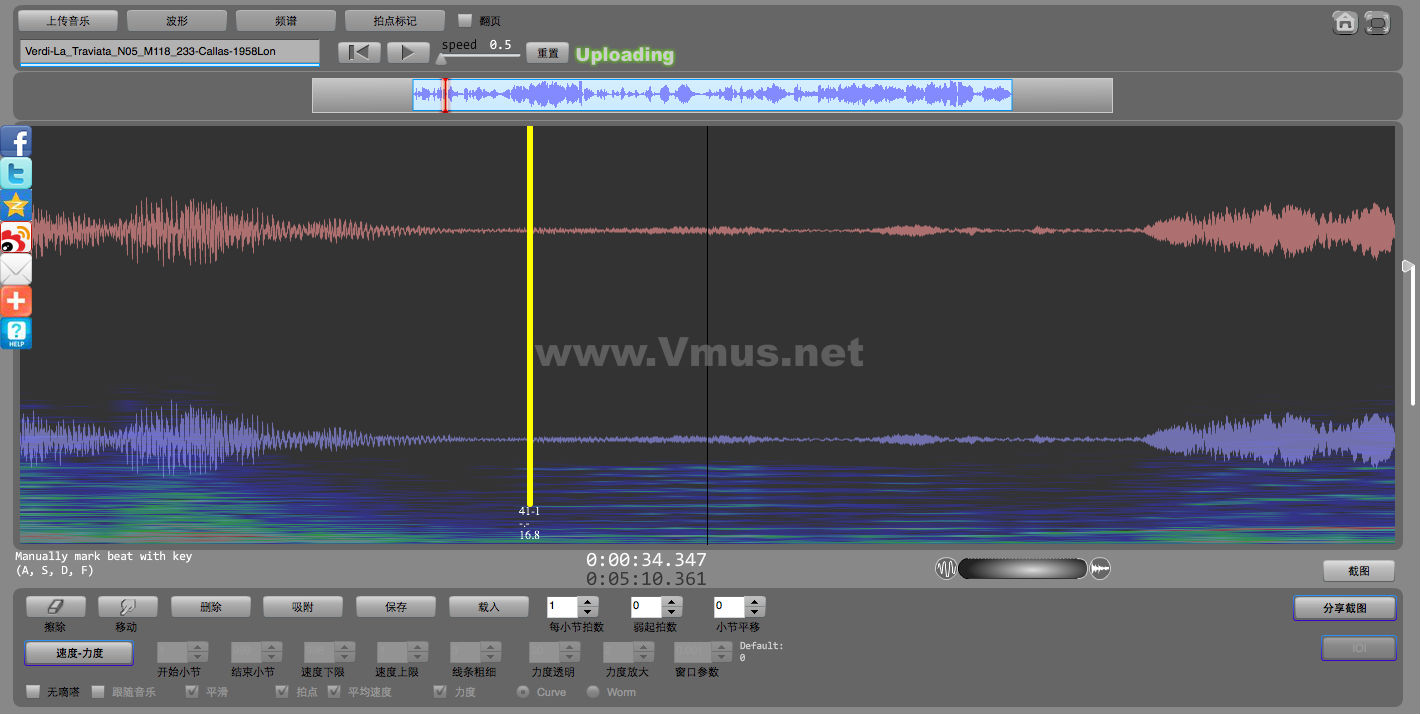The width and height of the screenshot is (1420, 714).
Task: Select the yellow beat marker 41-1
Action: pos(530,316)
